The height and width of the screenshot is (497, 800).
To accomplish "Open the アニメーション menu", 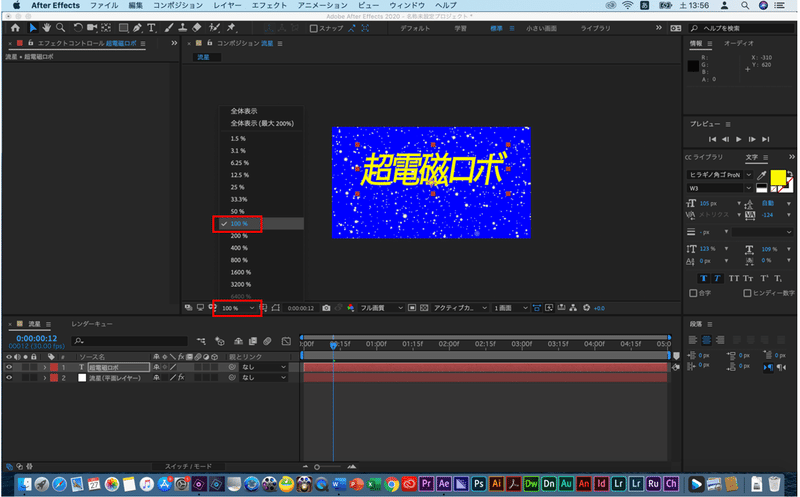I will 322,6.
